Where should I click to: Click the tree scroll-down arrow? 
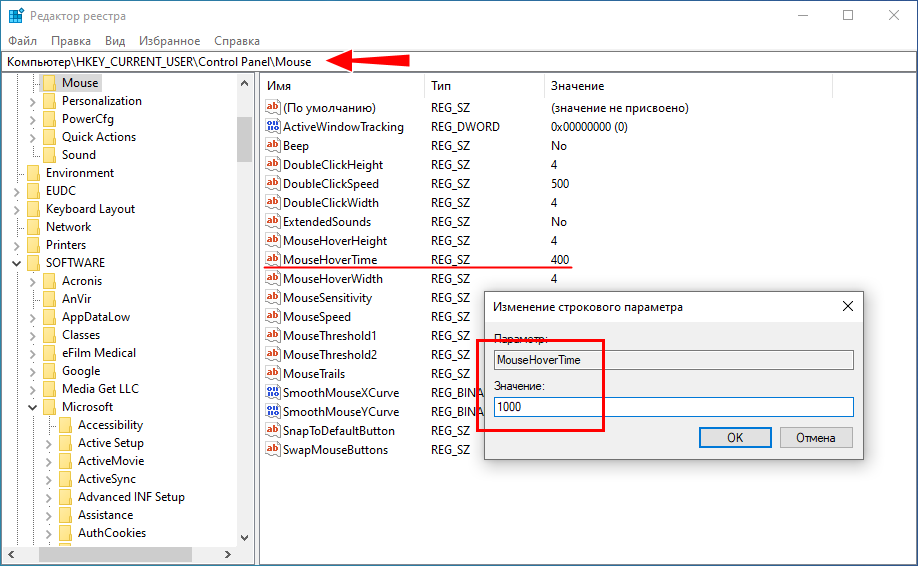pyautogui.click(x=245, y=537)
